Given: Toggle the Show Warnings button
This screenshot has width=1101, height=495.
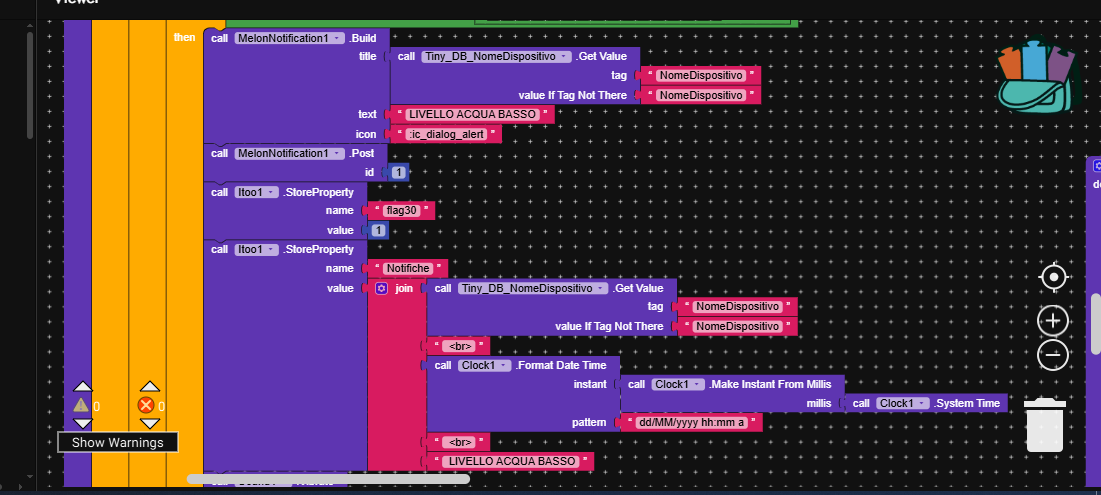Looking at the screenshot, I should pos(117,442).
